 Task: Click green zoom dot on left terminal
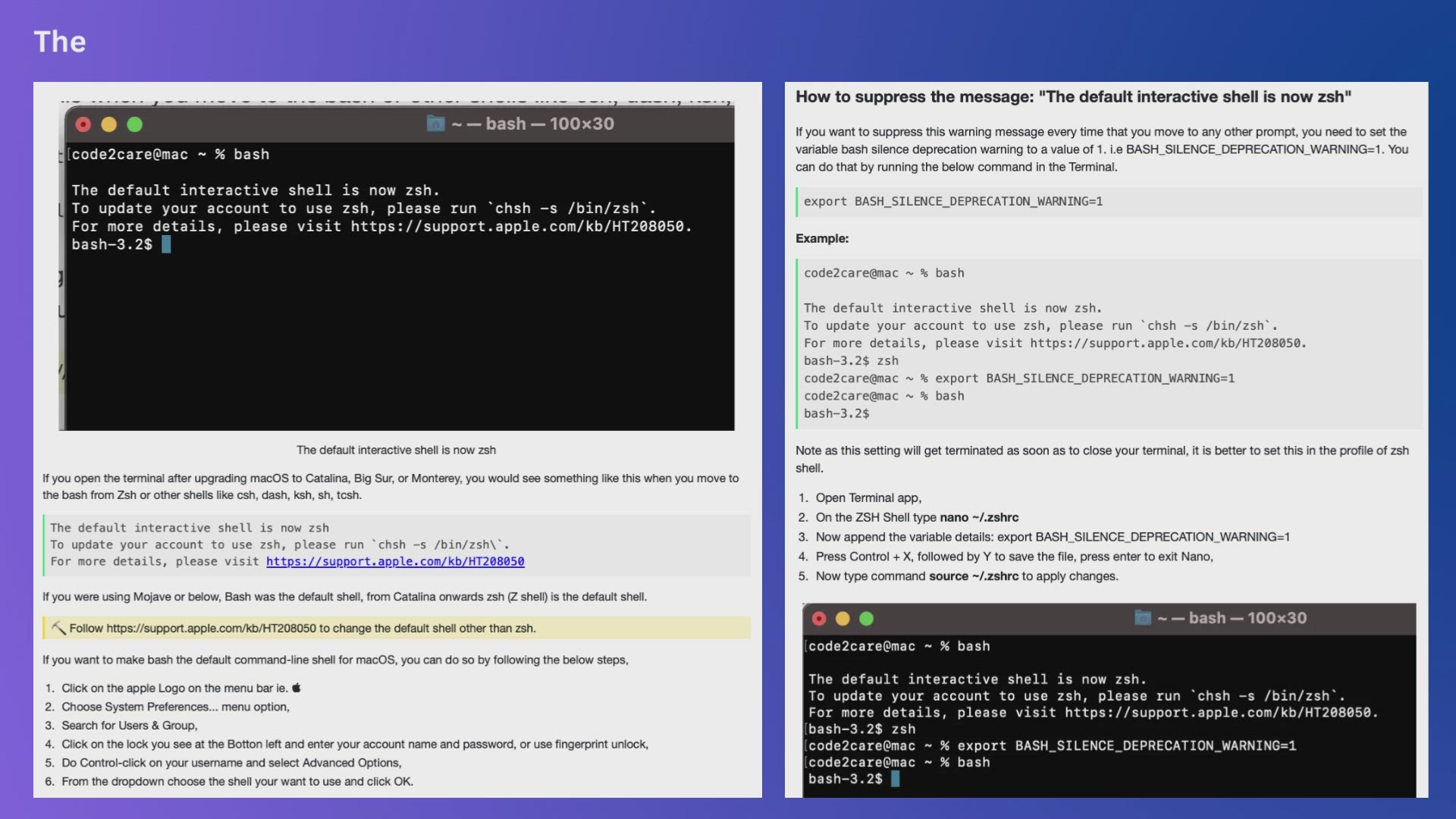tap(134, 124)
